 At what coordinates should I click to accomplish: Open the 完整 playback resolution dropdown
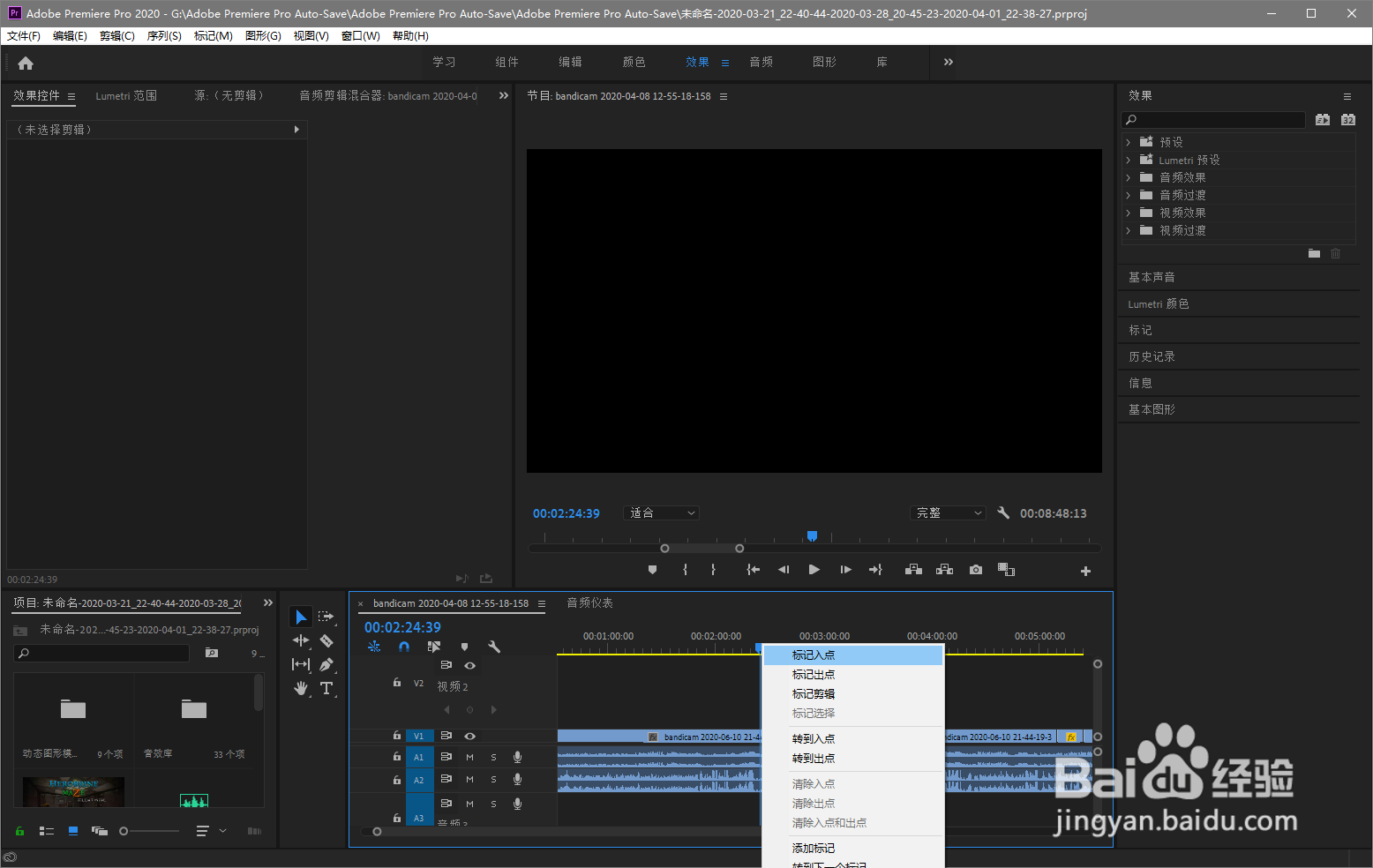tap(948, 513)
